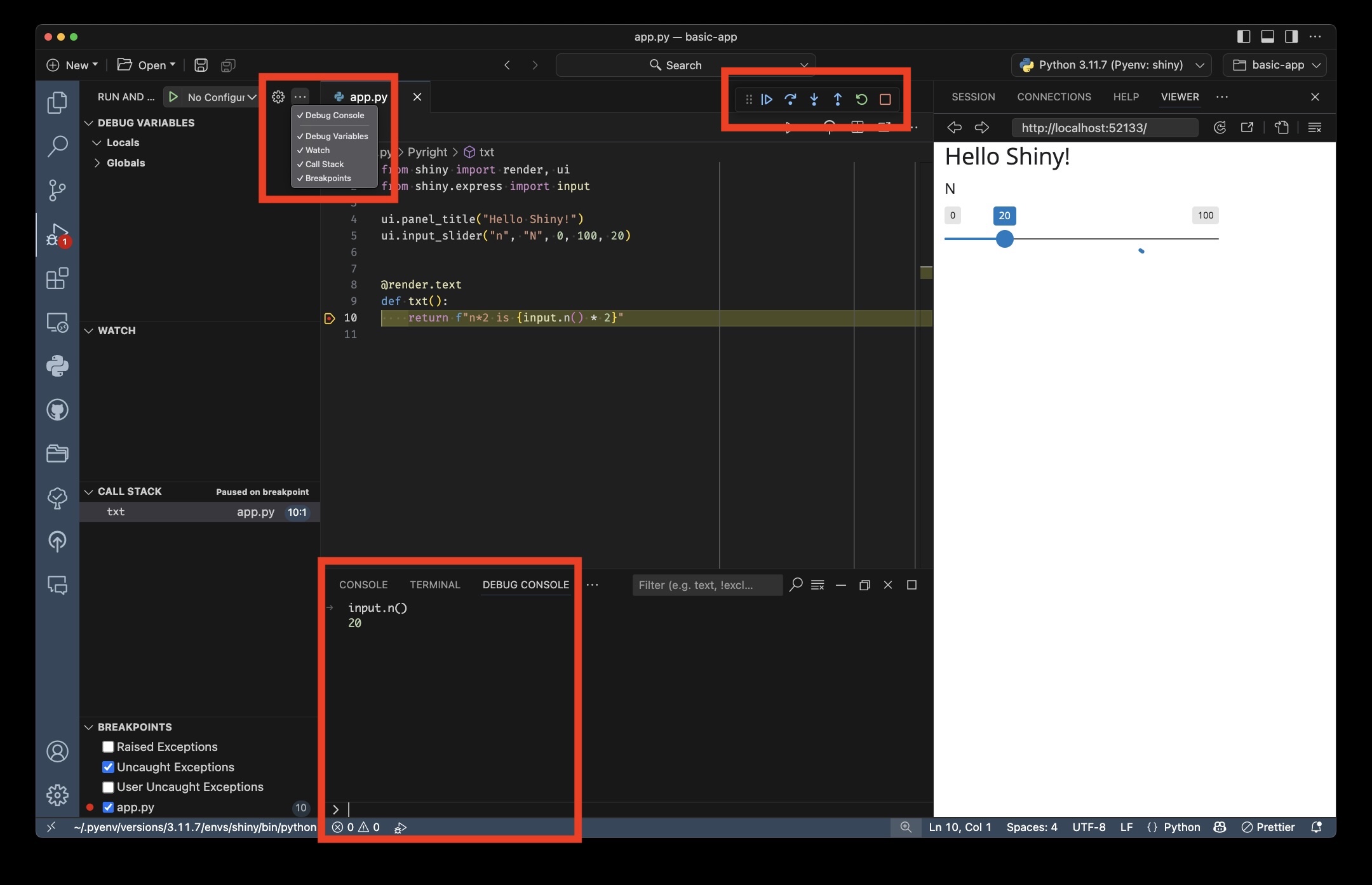Open the Open folder dropdown
The width and height of the screenshot is (1372, 885).
tap(147, 65)
